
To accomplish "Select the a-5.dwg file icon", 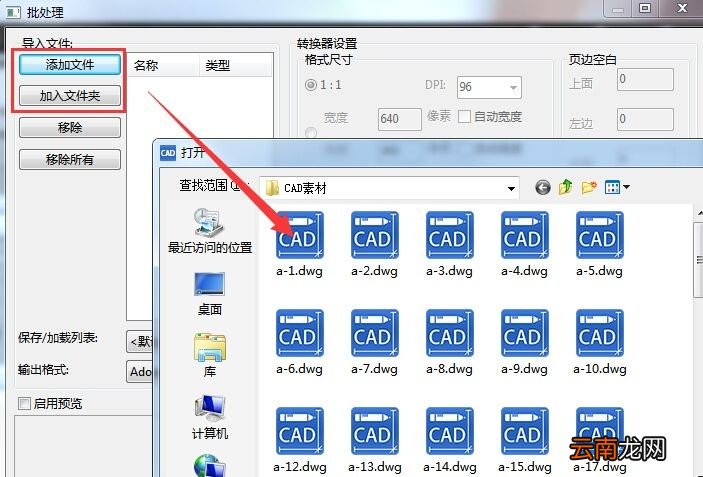I will click(x=599, y=235).
